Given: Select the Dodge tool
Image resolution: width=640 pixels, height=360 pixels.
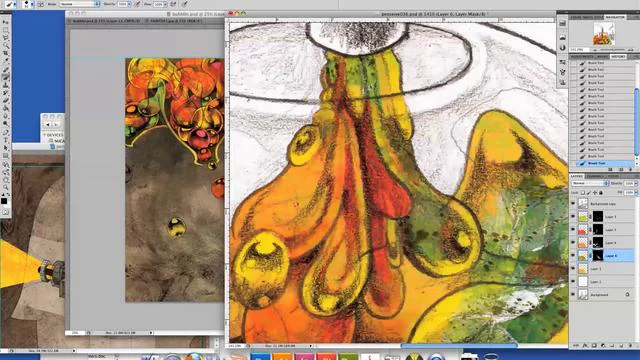Looking at the screenshot, I should click(x=5, y=124).
